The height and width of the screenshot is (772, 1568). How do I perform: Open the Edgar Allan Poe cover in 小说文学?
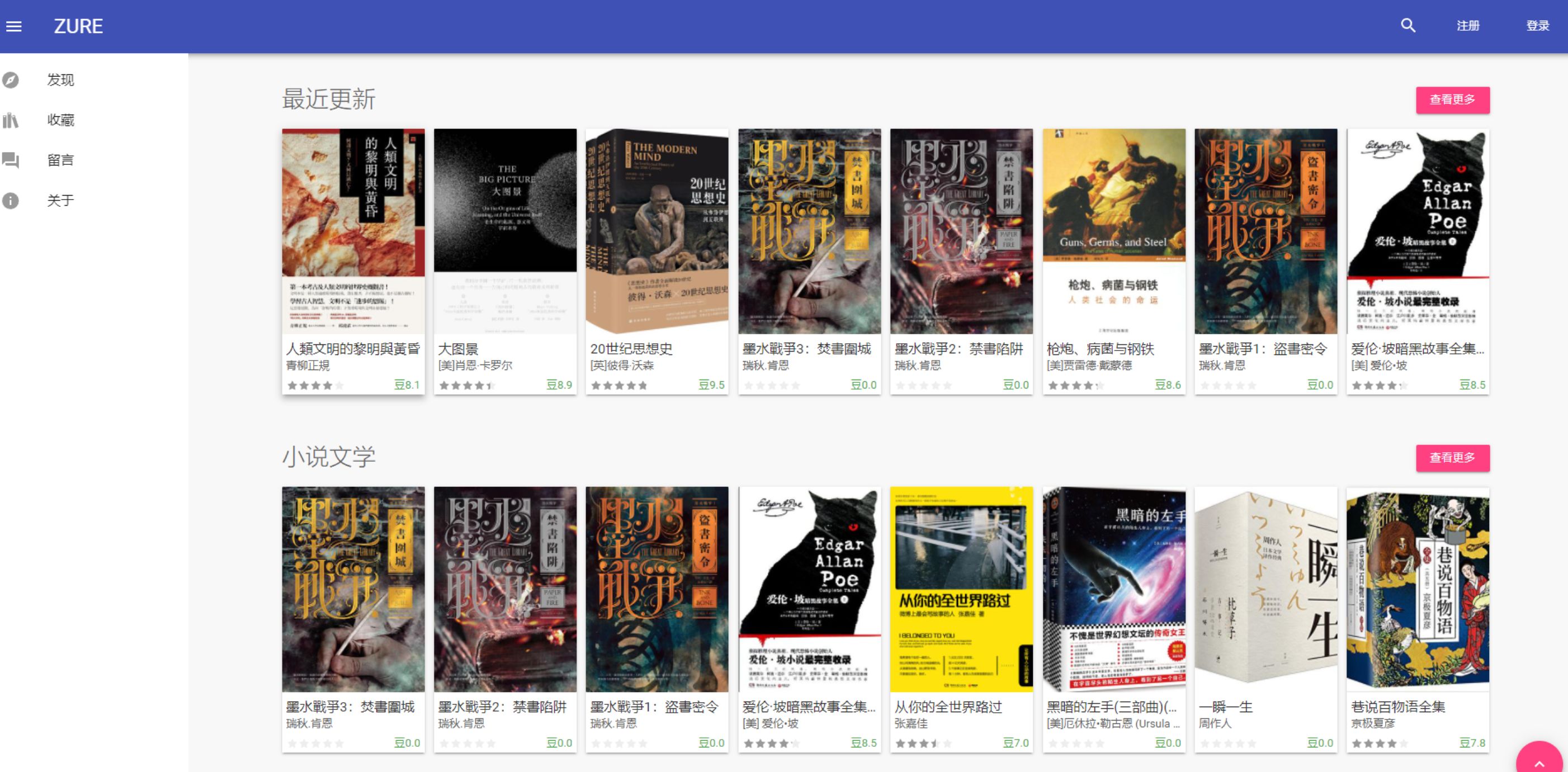tap(810, 589)
